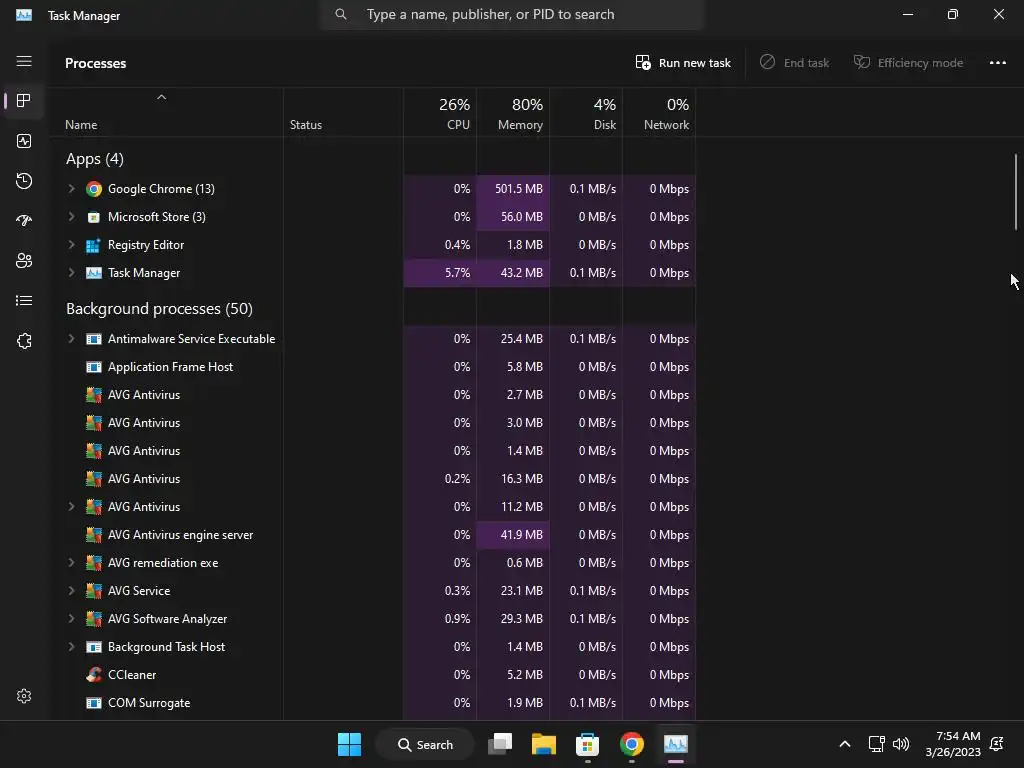Click the vertical scrollbar of process list
This screenshot has width=1024, height=768.
tap(1016, 192)
